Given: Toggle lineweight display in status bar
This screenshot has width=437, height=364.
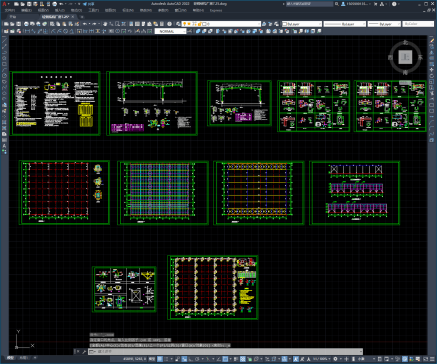Looking at the screenshot, I should 235,359.
